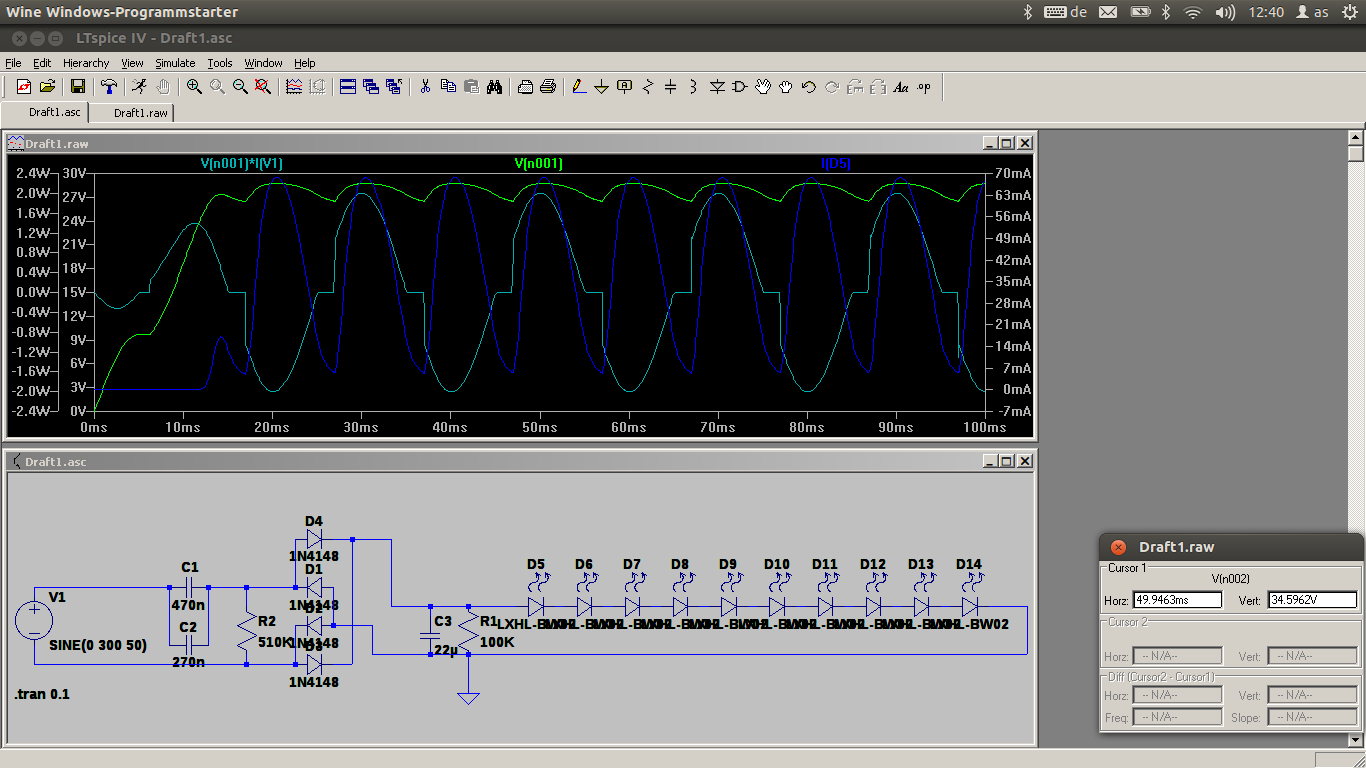1366x768 pixels.
Task: Click the Save floppy disk icon
Action: 77,87
